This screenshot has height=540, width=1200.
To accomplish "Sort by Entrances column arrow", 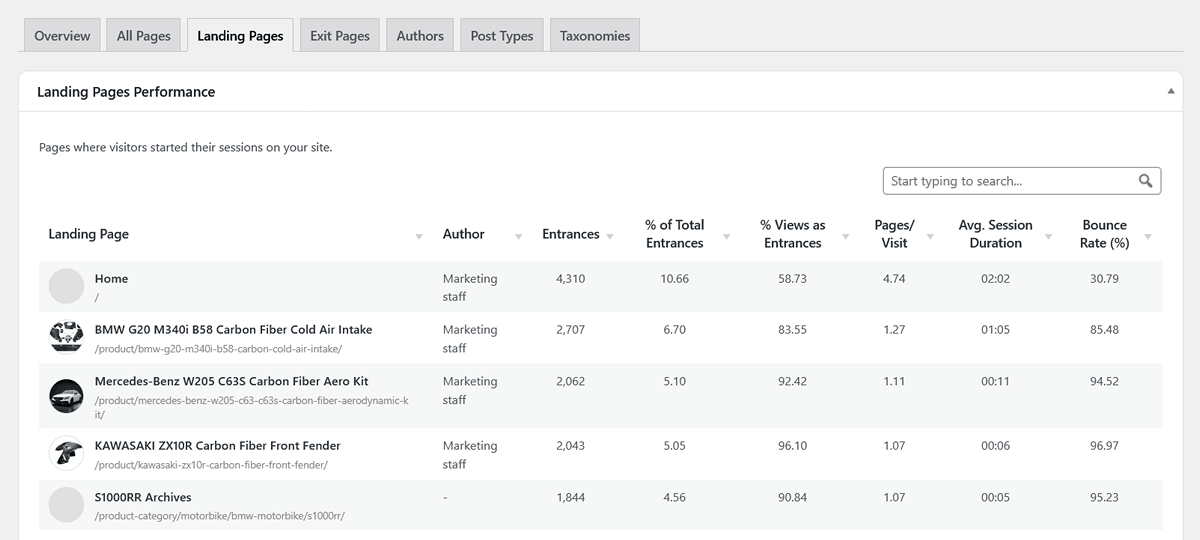I will pyautogui.click(x=608, y=237).
